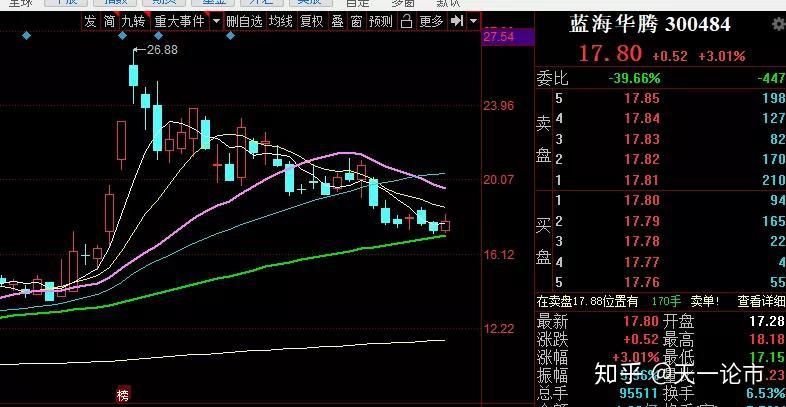Expand the dropdown arrow beside 重大事件
The image size is (786, 407).
216,22
